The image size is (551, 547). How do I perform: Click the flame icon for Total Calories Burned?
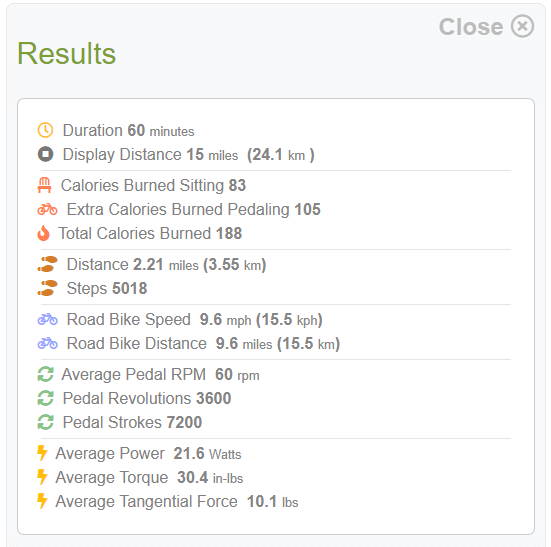pos(44,233)
